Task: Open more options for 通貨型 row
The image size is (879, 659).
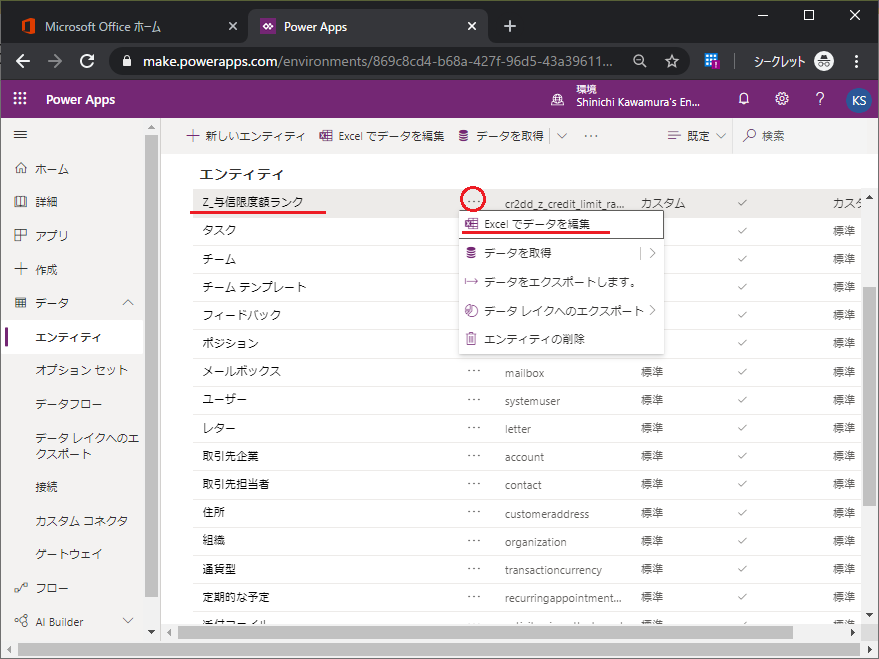Action: click(x=474, y=568)
